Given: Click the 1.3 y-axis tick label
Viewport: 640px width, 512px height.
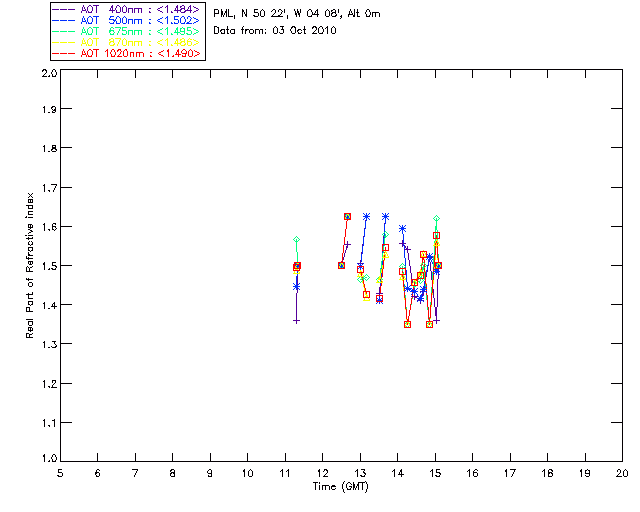Looking at the screenshot, I should [49, 344].
